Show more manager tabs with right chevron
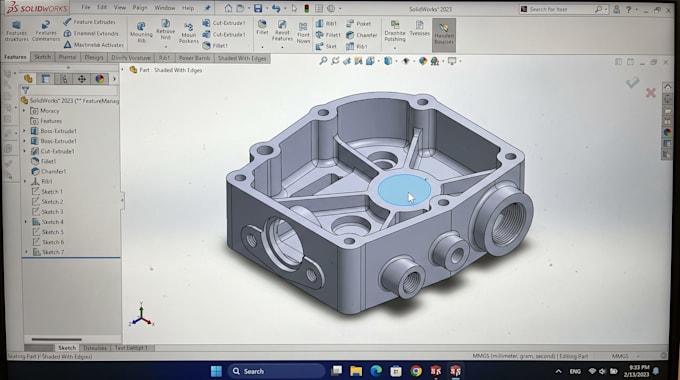Image resolution: width=680 pixels, height=380 pixels. (114, 79)
